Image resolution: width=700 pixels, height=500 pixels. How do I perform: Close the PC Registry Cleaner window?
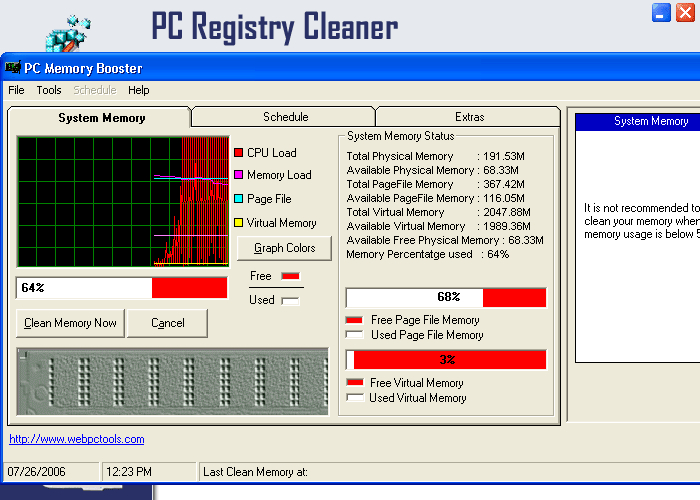(685, 12)
